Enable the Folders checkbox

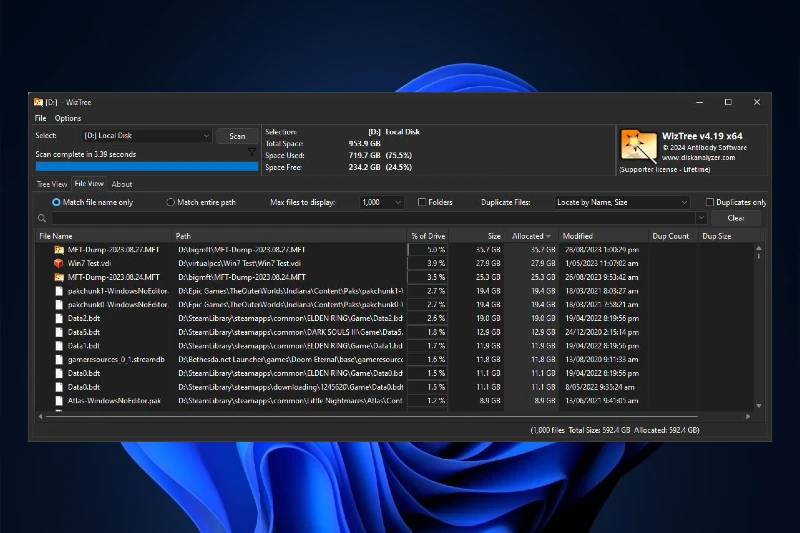[x=422, y=202]
